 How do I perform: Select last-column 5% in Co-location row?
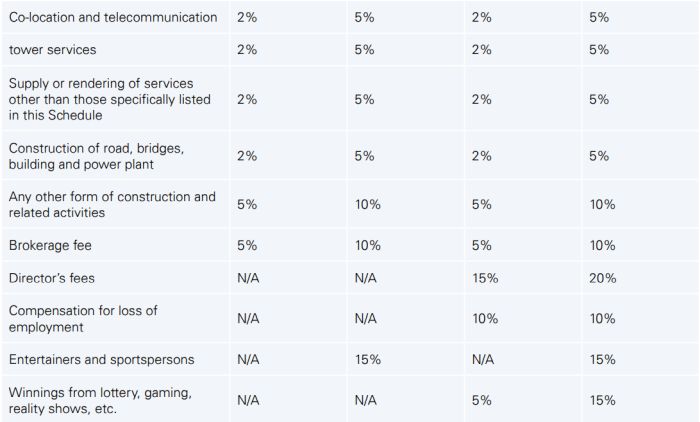[599, 17]
